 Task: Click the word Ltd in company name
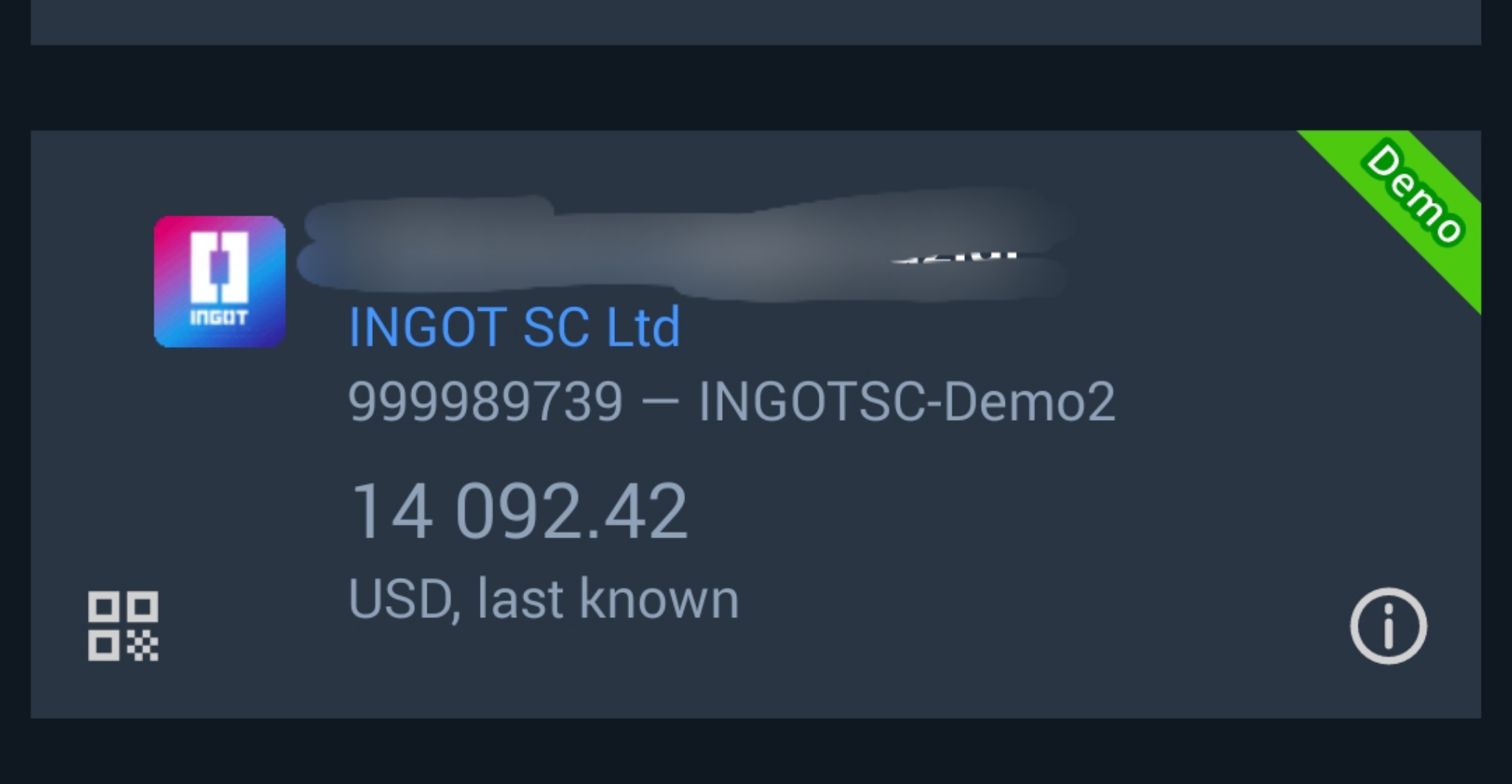click(x=642, y=327)
